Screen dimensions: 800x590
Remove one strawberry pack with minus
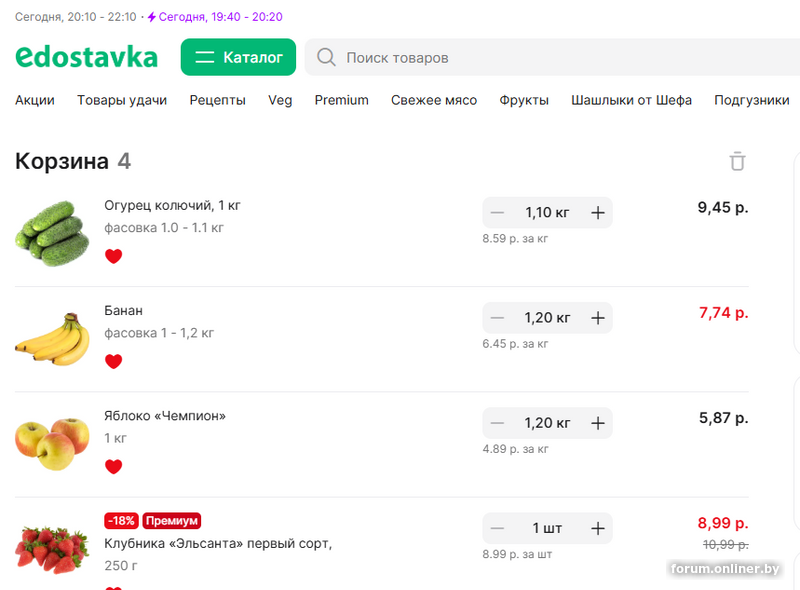coord(497,528)
